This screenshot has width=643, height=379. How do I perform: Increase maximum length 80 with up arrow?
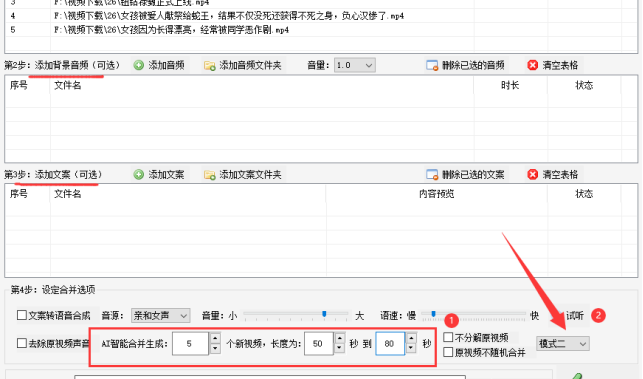[411, 338]
